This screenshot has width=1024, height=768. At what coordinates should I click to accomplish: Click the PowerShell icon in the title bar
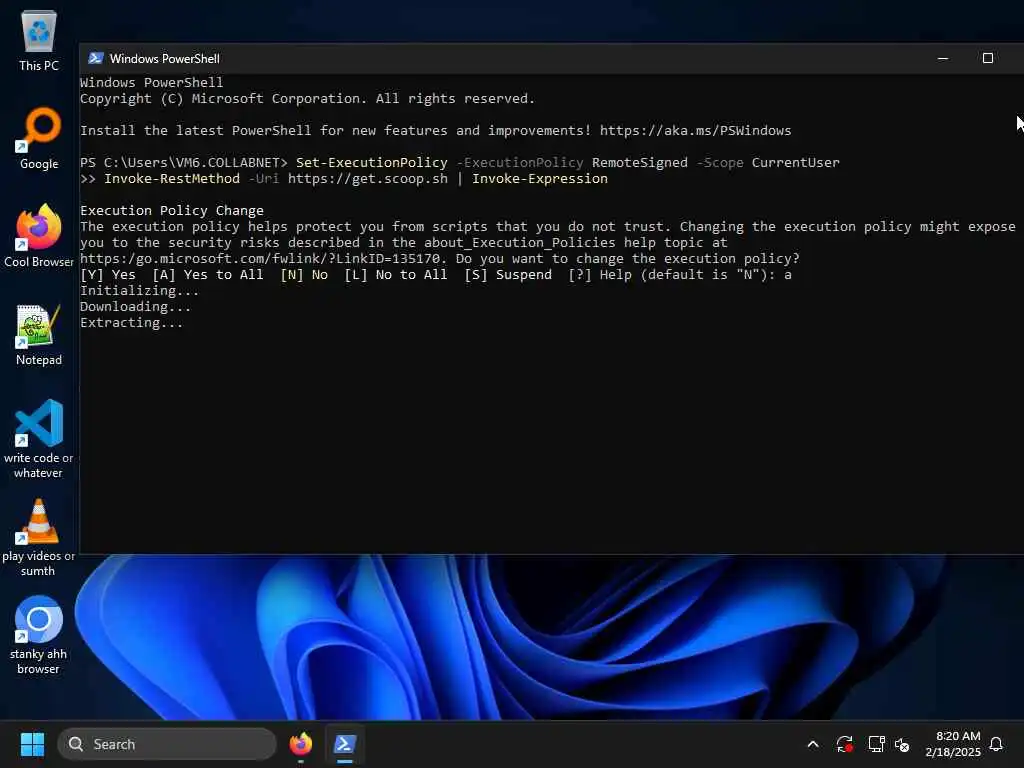[95, 58]
